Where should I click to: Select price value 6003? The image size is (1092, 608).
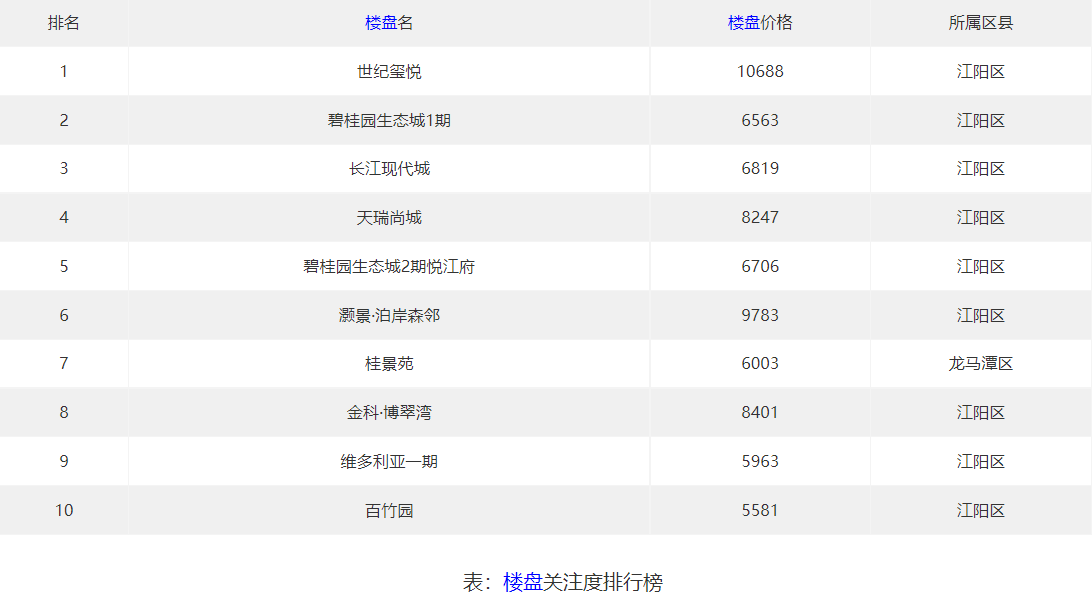pyautogui.click(x=760, y=364)
